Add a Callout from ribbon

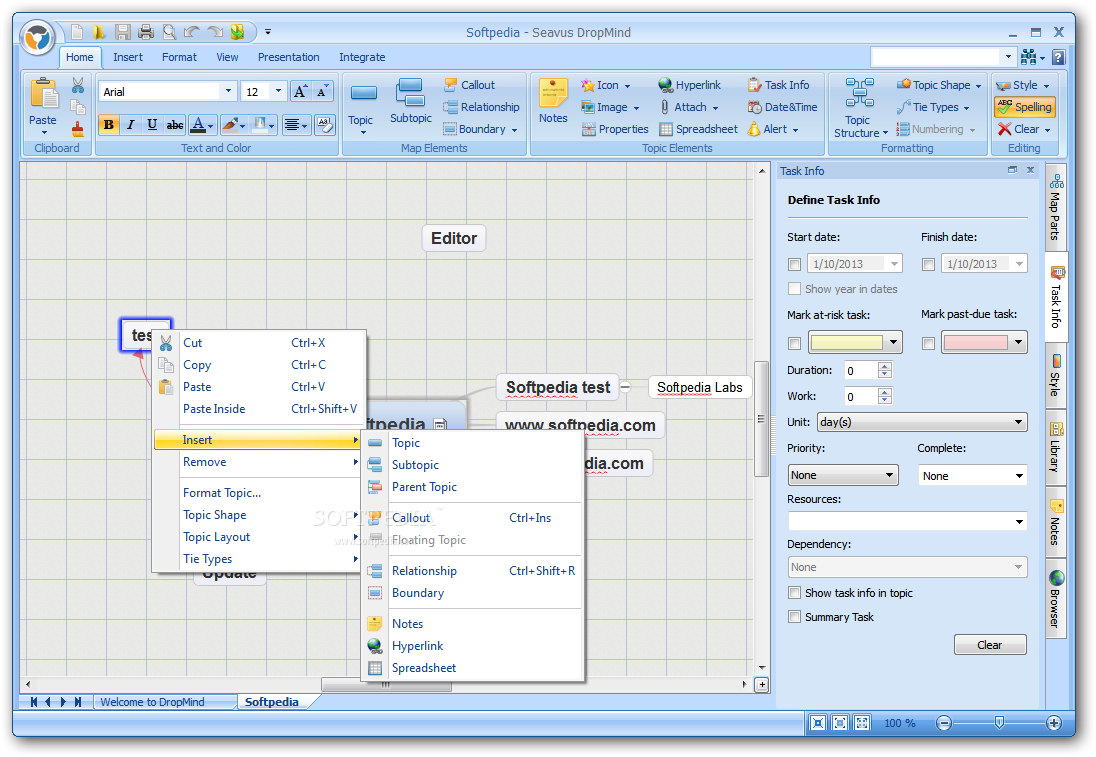pyautogui.click(x=469, y=85)
